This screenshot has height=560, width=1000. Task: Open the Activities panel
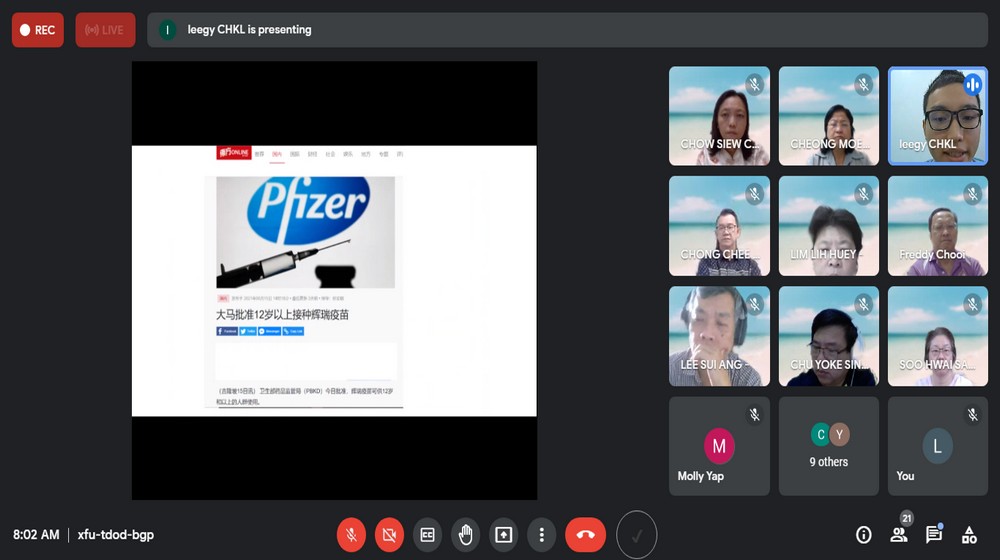pyautogui.click(x=969, y=534)
